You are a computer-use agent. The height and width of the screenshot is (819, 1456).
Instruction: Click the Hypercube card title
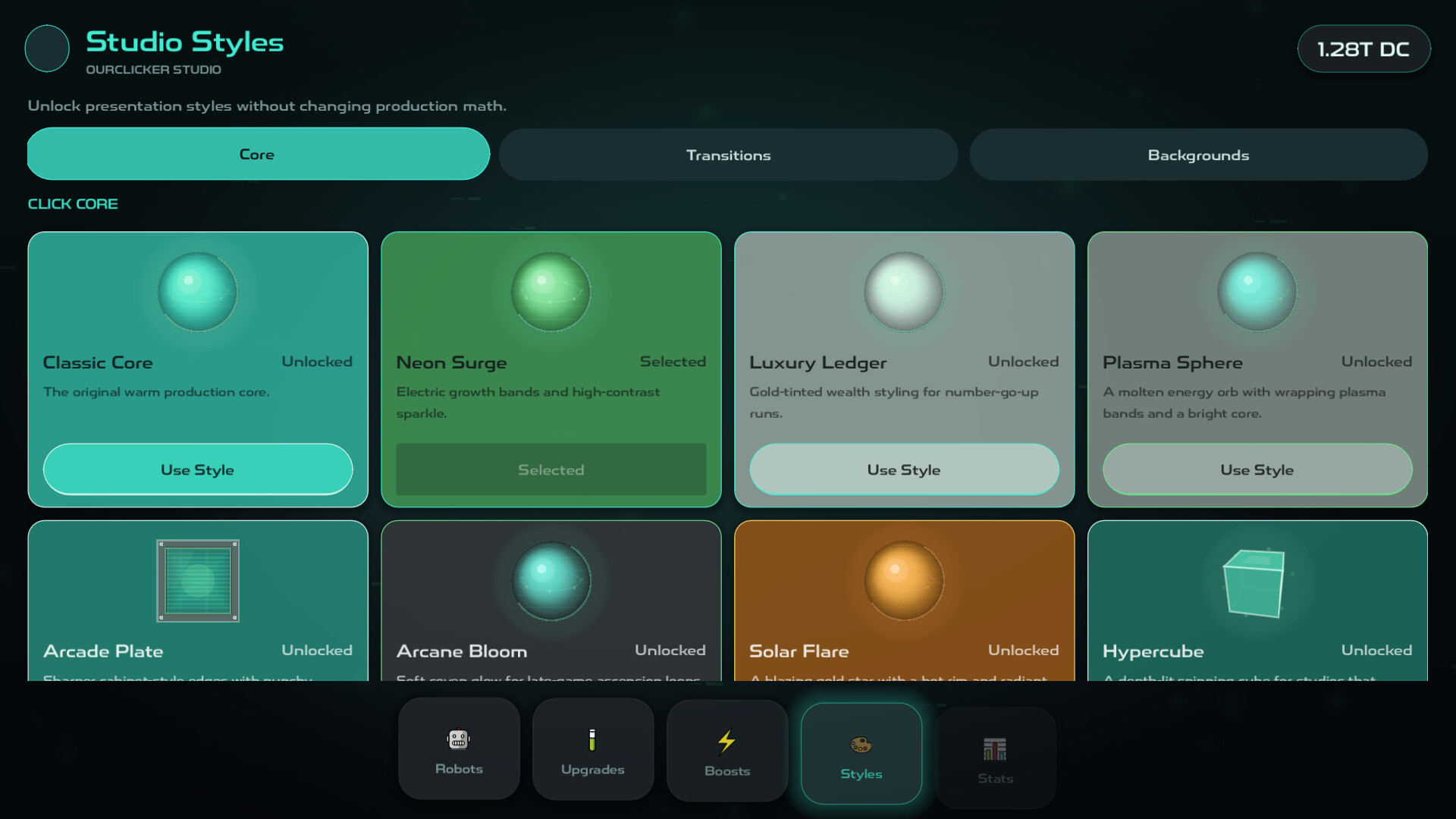point(1153,651)
